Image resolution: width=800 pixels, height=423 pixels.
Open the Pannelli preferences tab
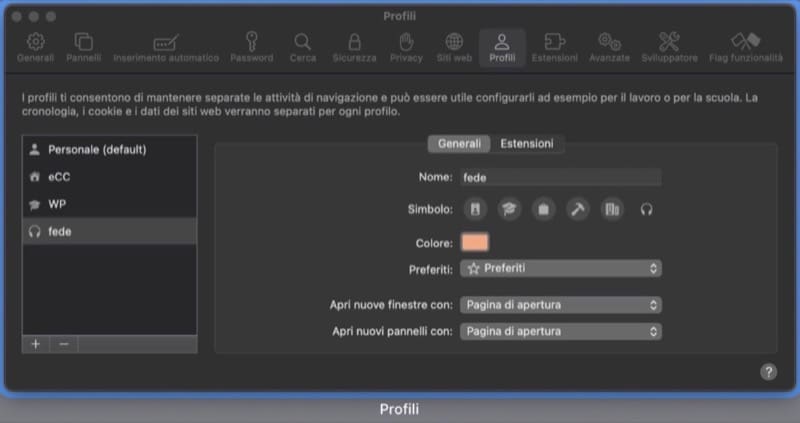[x=84, y=47]
